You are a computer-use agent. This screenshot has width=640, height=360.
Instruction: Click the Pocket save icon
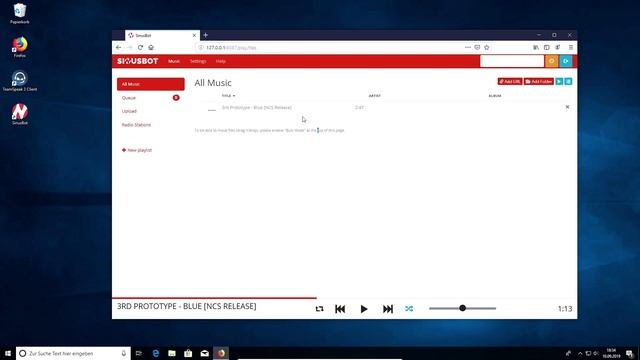point(477,47)
